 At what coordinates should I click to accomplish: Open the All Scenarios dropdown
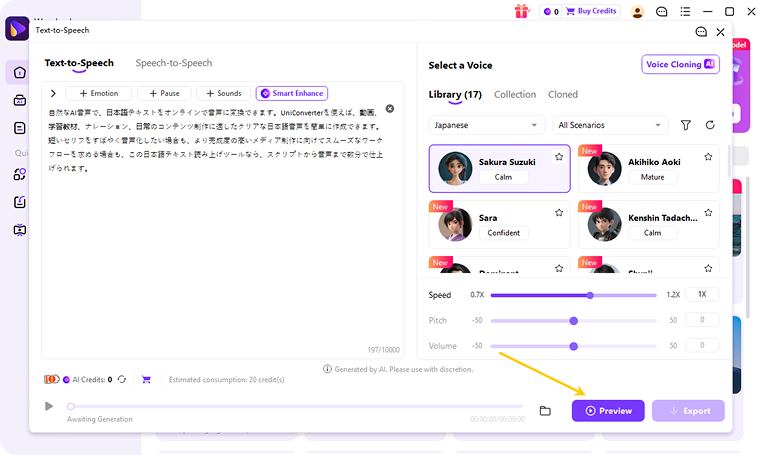[x=610, y=125]
